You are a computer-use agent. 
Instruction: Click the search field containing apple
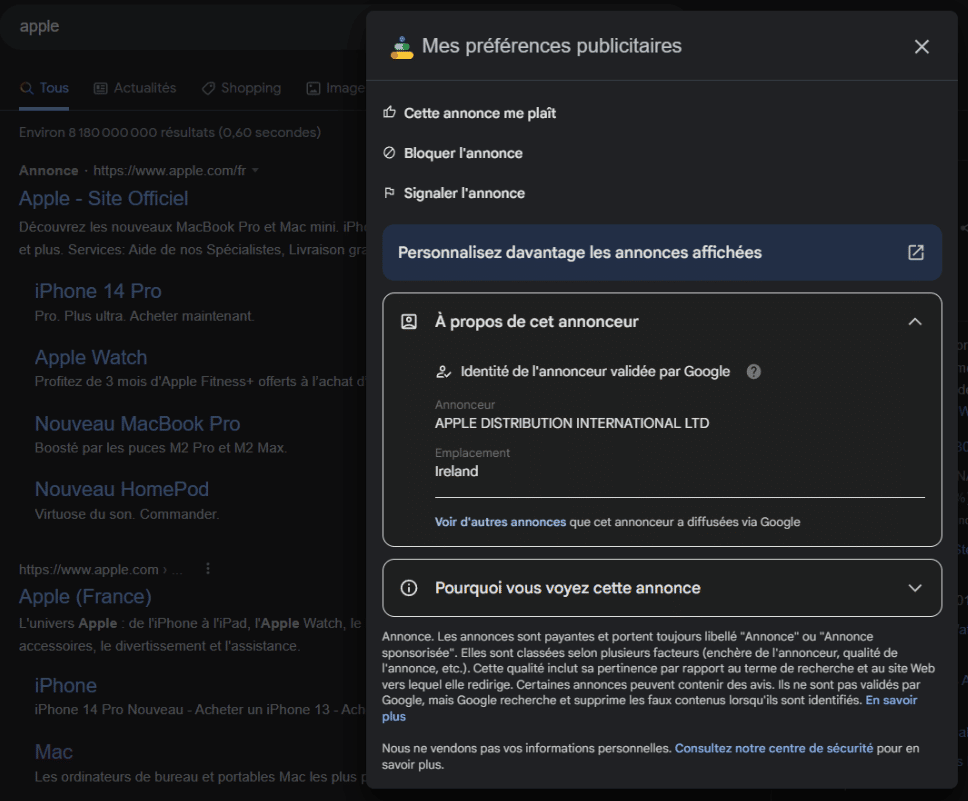(x=183, y=27)
